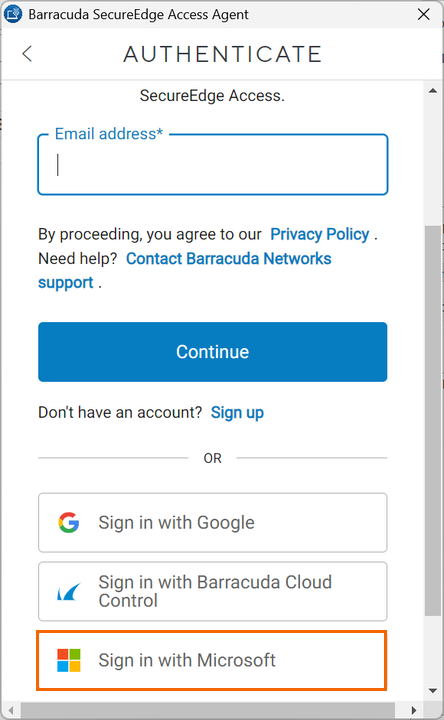
Task: Click the vertical scrollbar thumb
Action: coord(433,420)
